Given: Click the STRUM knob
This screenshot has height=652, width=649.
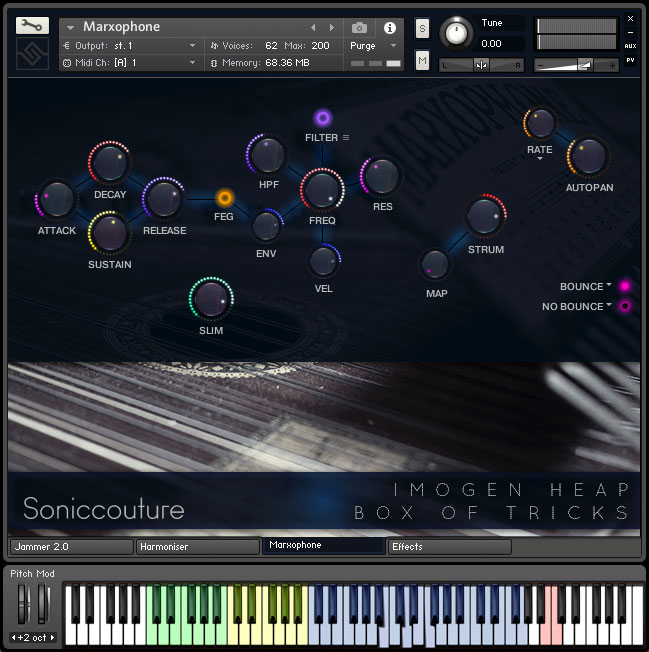Looking at the screenshot, I should tap(484, 216).
